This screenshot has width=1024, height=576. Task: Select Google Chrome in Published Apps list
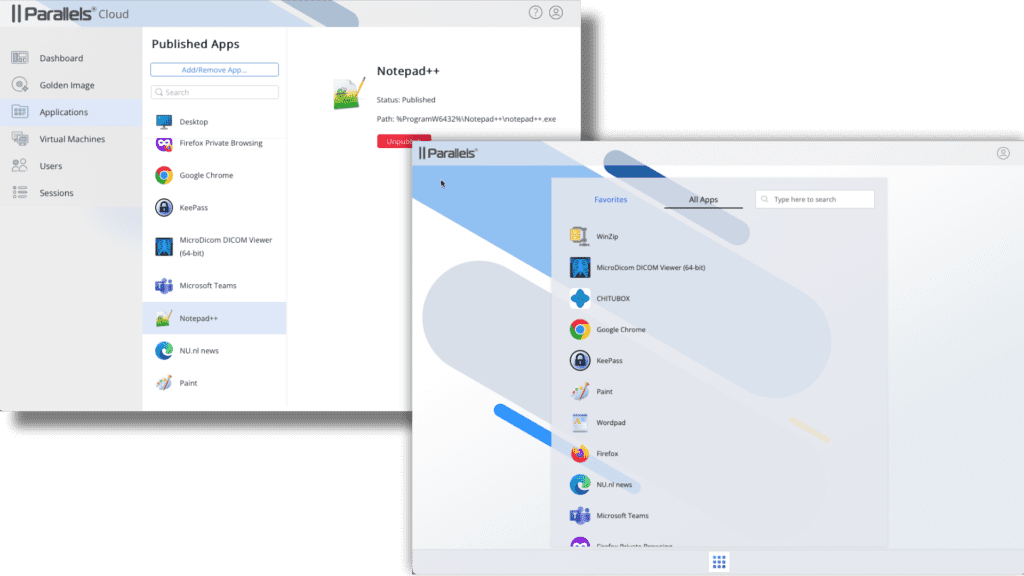tap(206, 175)
